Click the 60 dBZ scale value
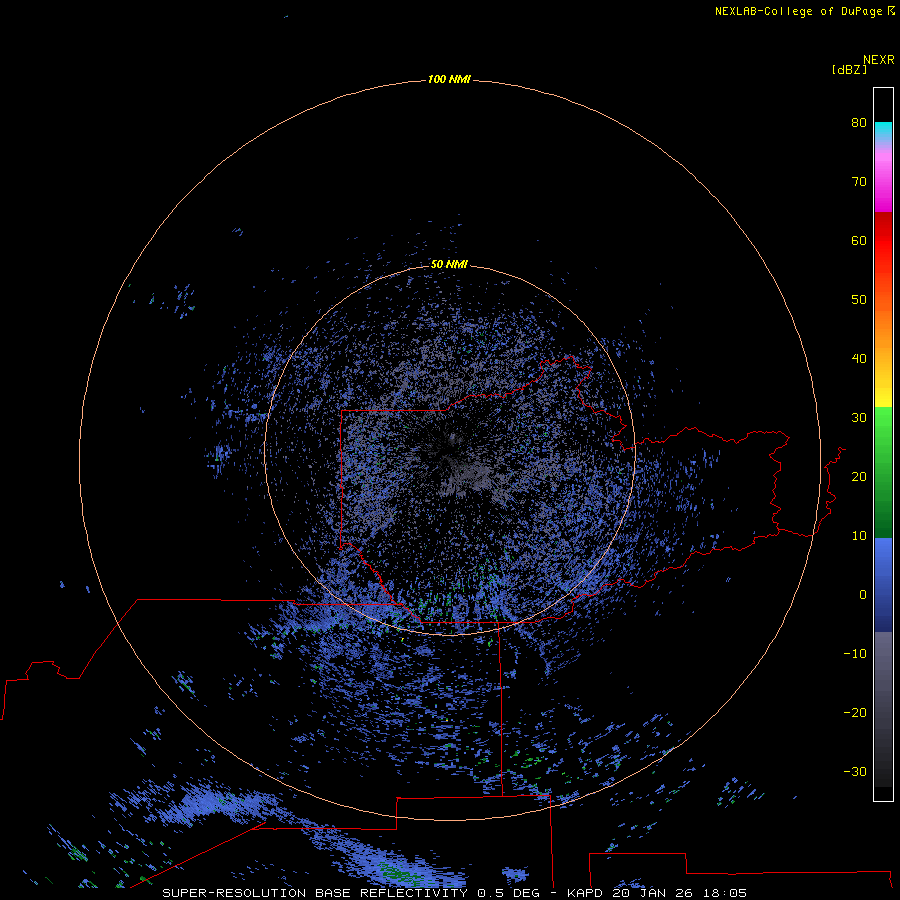Viewport: 900px width, 900px height. coord(859,240)
